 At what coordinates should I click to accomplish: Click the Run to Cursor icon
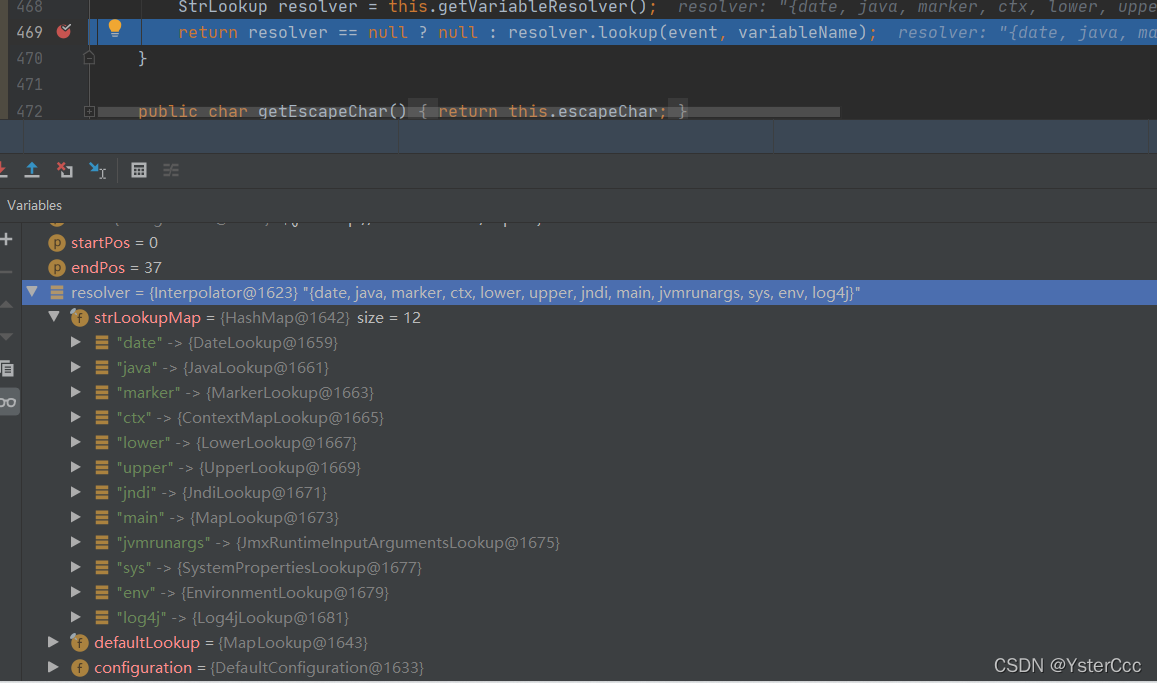(x=97, y=170)
